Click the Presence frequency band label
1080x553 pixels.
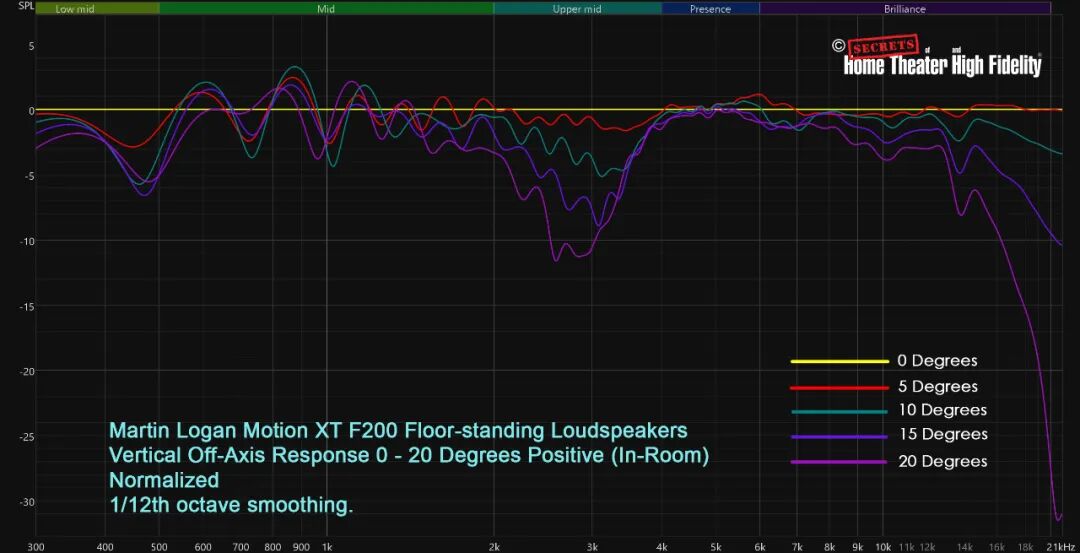click(x=710, y=10)
